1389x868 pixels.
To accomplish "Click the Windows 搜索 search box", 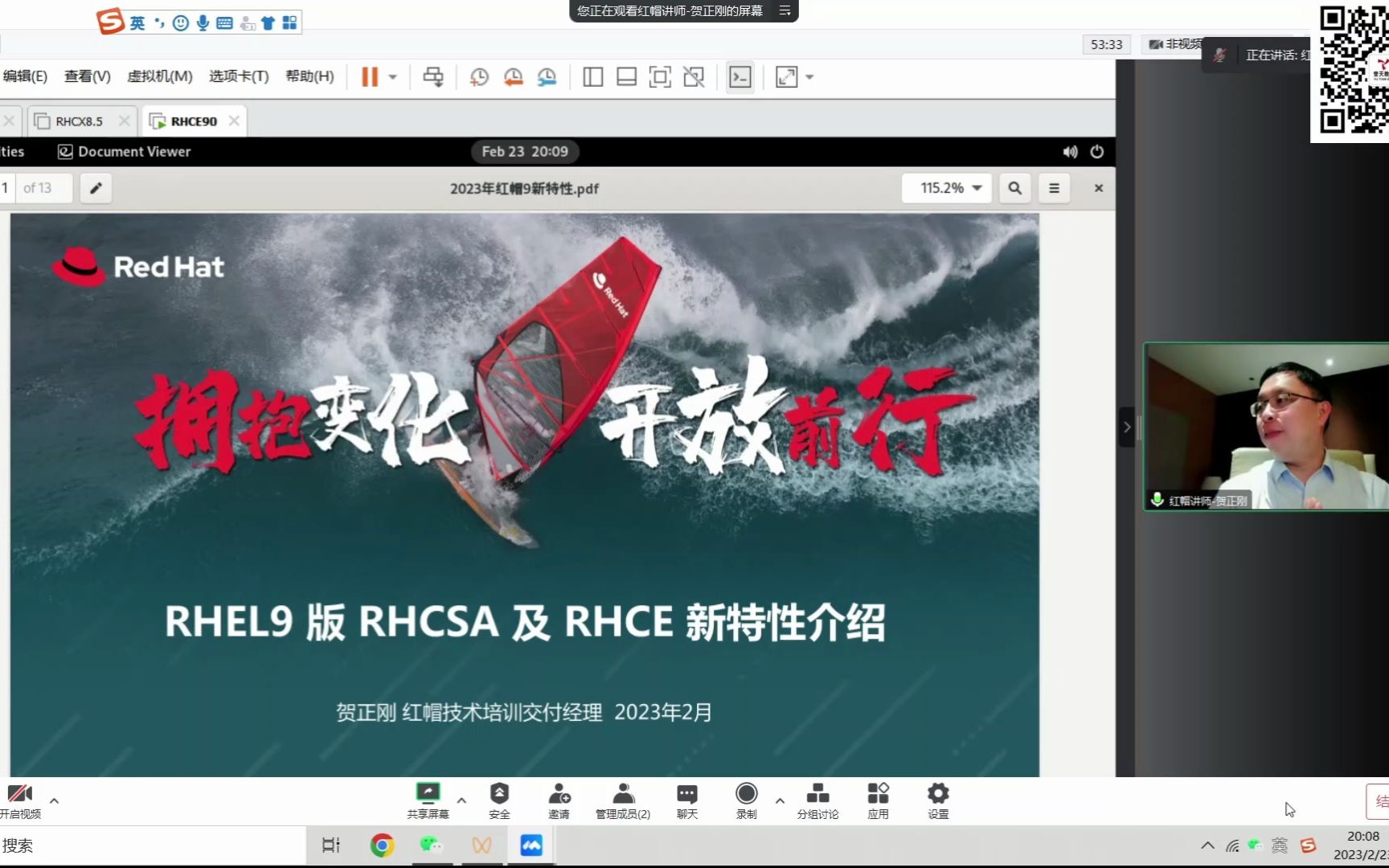I will click(153, 845).
